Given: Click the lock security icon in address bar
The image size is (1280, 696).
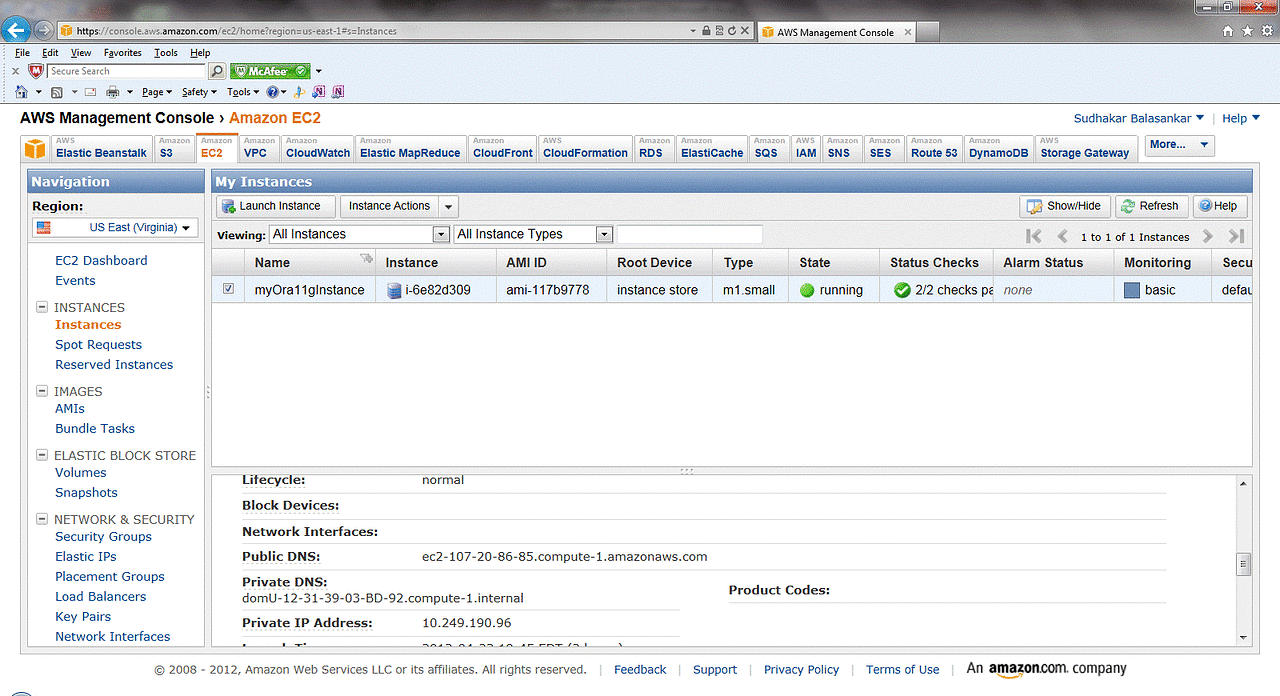Looking at the screenshot, I should [706, 31].
